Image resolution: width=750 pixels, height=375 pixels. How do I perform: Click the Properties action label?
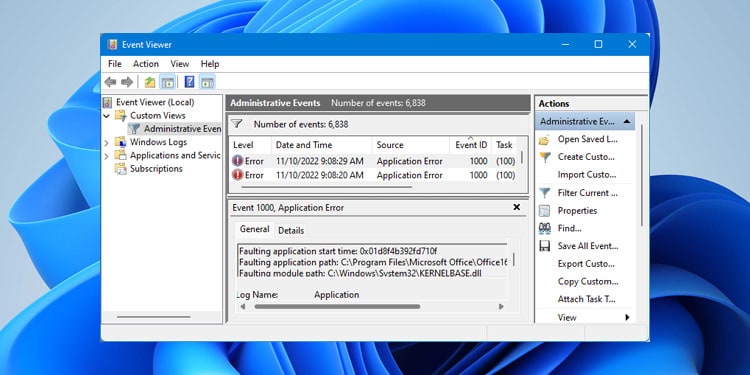(x=577, y=210)
